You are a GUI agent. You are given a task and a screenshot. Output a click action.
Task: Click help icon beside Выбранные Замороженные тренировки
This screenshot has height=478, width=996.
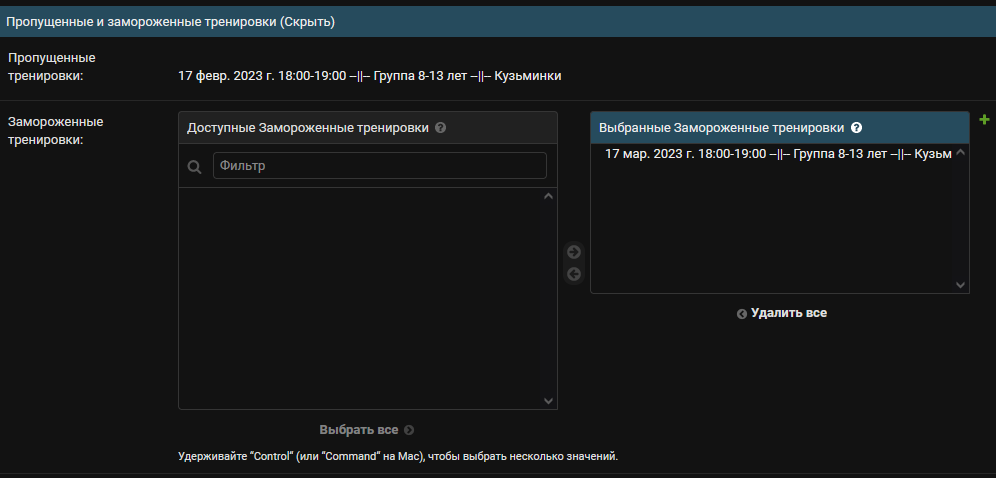(856, 128)
